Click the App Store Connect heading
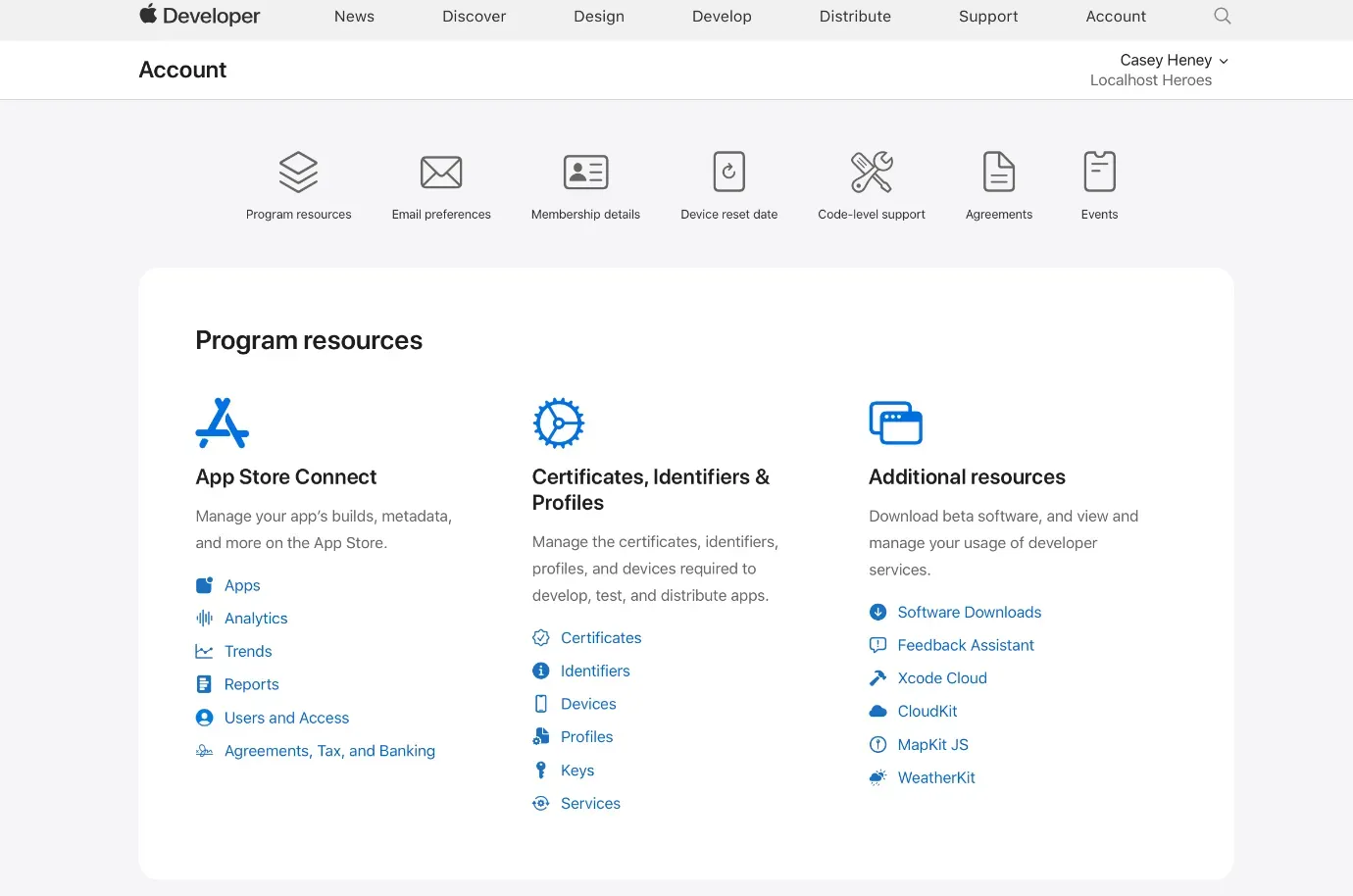Screen dimensions: 1353x896 tap(286, 477)
